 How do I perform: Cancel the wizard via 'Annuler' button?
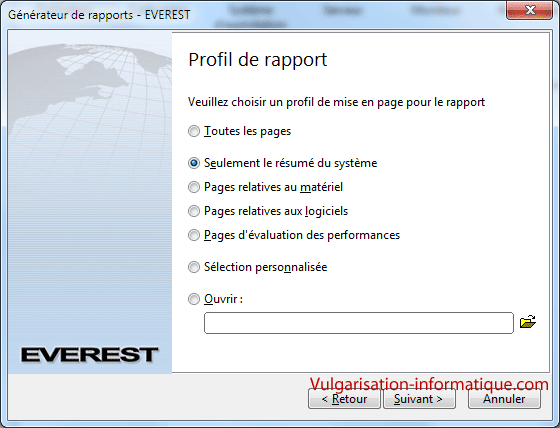tap(504, 399)
